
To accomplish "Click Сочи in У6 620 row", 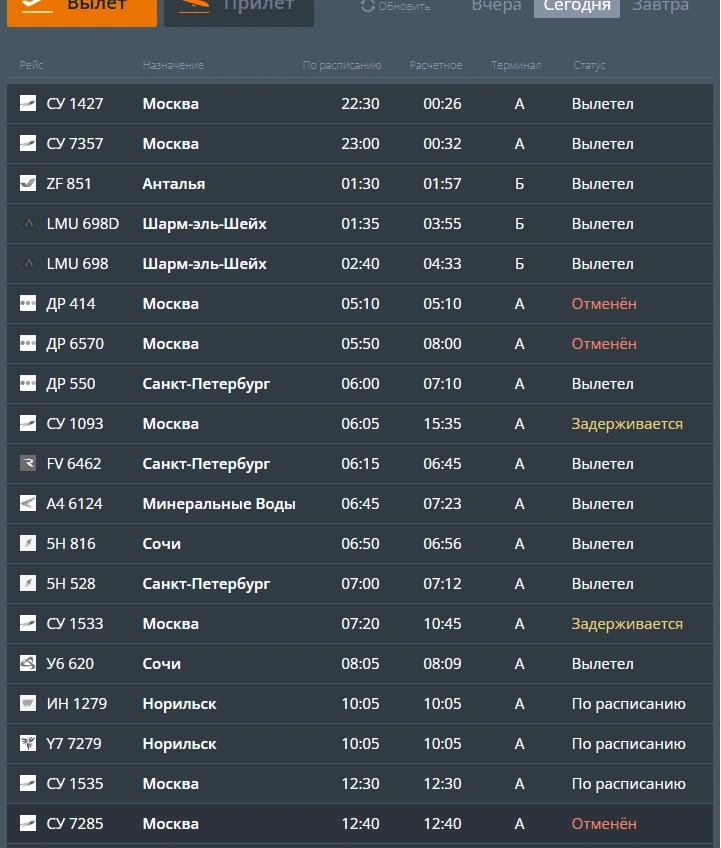I will coord(161,664).
